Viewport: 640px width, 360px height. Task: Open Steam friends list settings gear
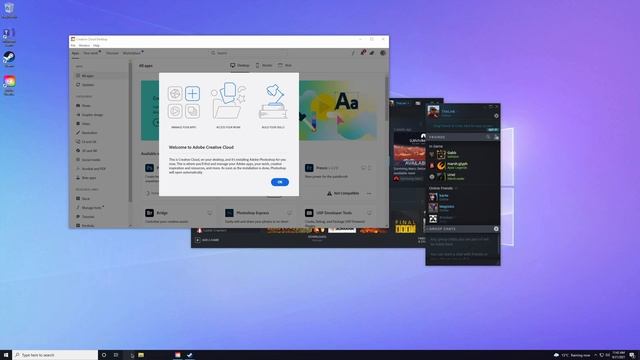coord(496,116)
